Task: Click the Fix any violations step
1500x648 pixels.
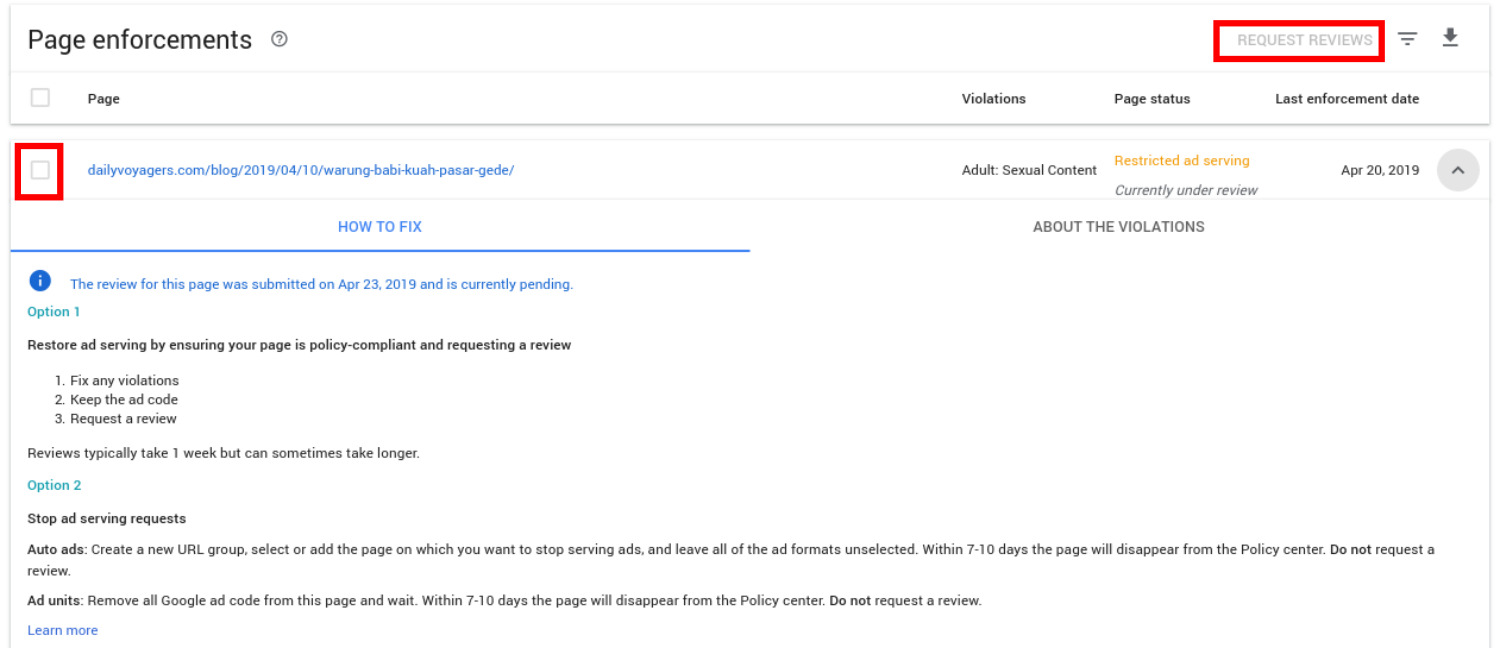Action: (x=124, y=381)
